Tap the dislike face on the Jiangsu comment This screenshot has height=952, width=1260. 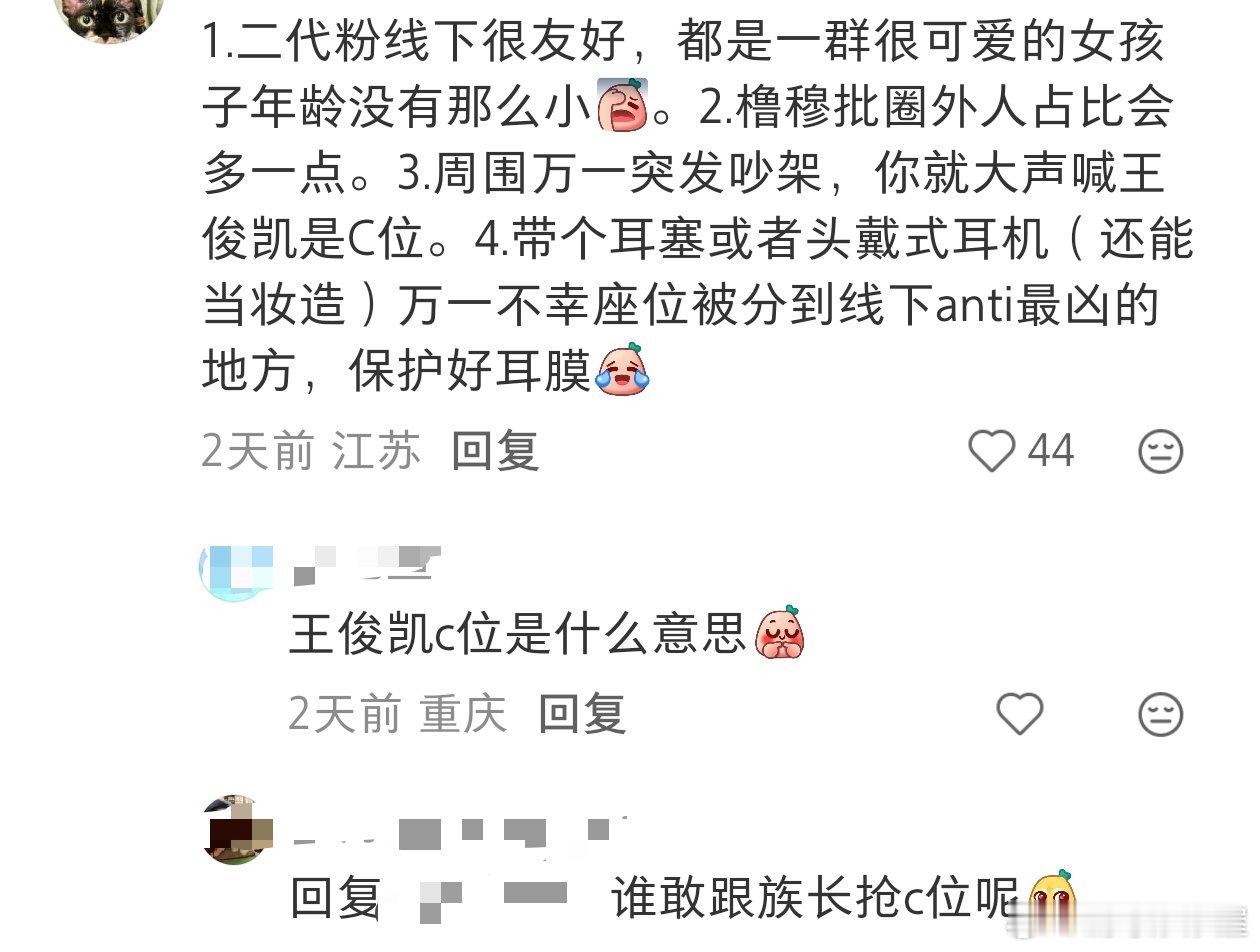point(1161,452)
